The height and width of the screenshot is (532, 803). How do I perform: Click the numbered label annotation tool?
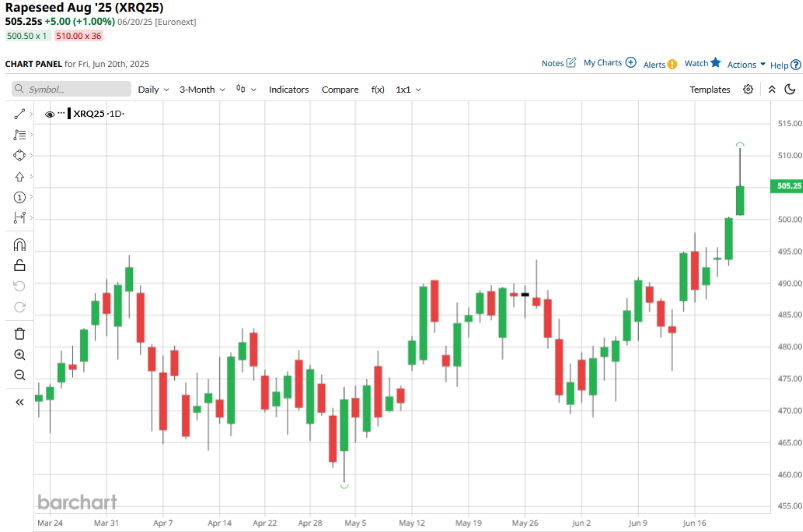tap(19, 197)
